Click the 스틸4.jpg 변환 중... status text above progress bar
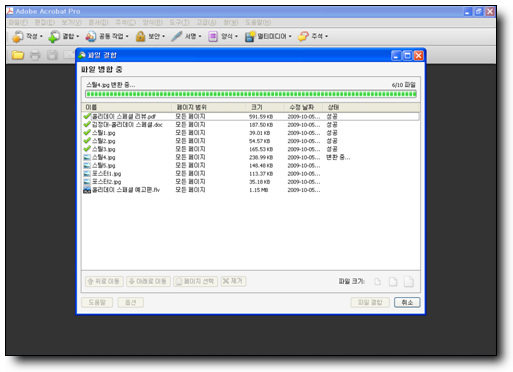This screenshot has width=513, height=372. click(111, 85)
